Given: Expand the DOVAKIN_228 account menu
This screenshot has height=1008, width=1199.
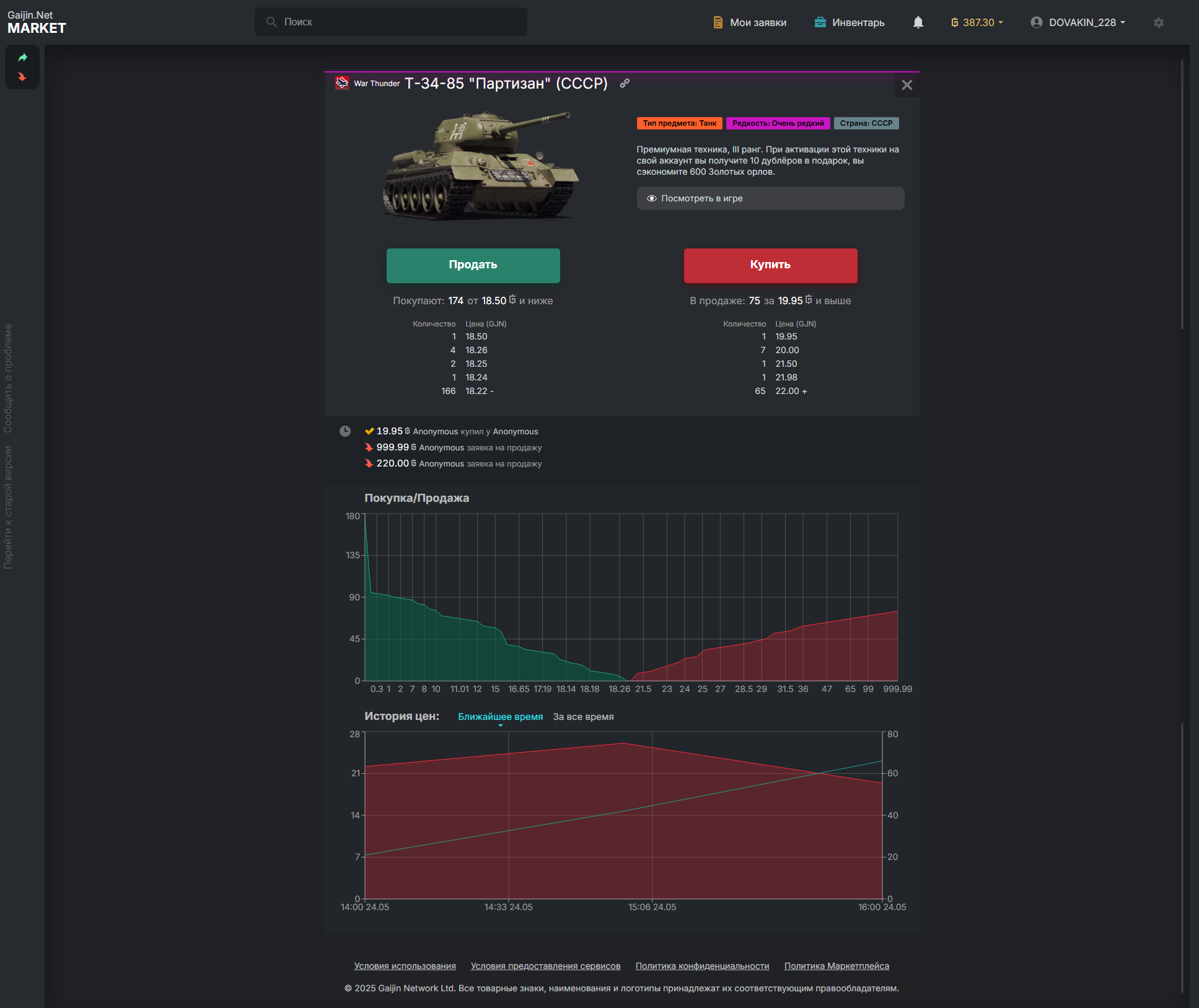Looking at the screenshot, I should tap(1078, 22).
